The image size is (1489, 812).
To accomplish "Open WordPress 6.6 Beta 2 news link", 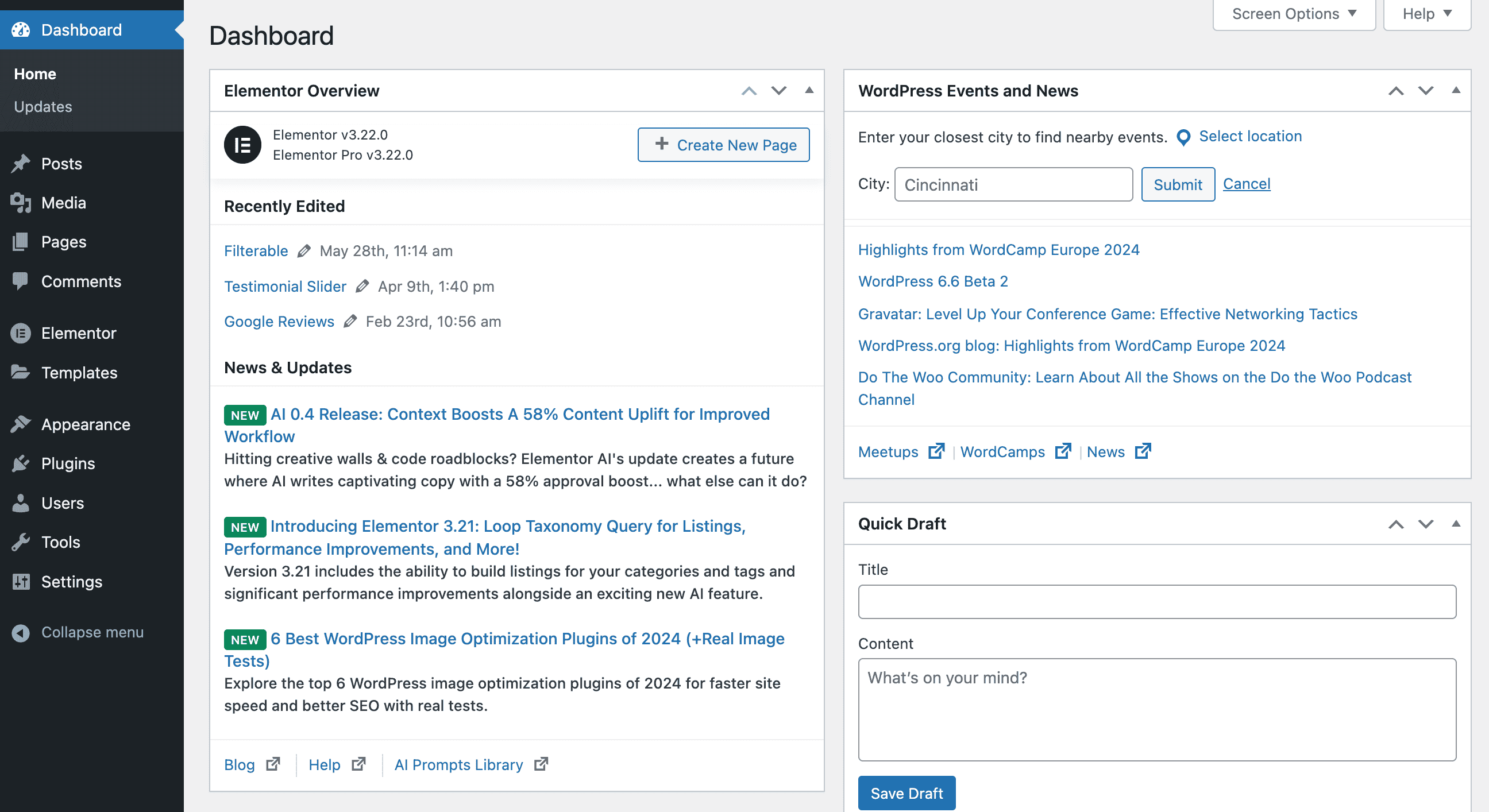I will (x=933, y=281).
